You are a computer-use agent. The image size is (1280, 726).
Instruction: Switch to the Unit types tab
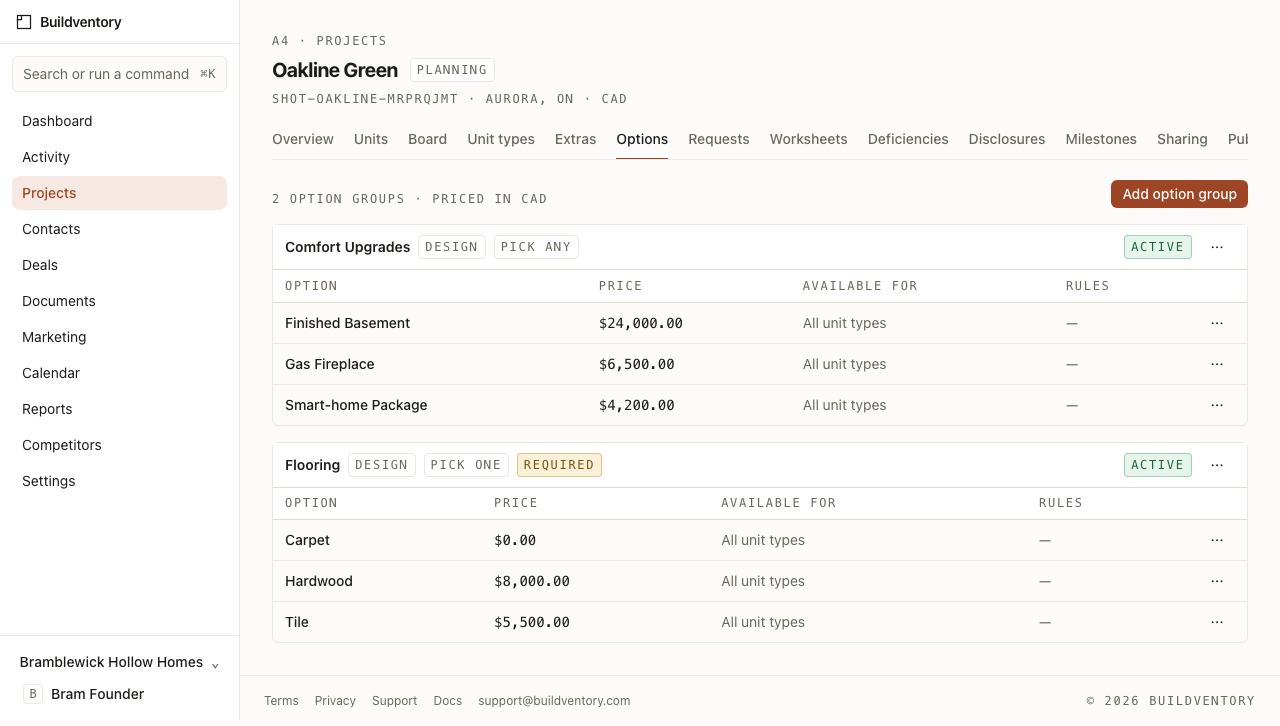[x=501, y=139]
